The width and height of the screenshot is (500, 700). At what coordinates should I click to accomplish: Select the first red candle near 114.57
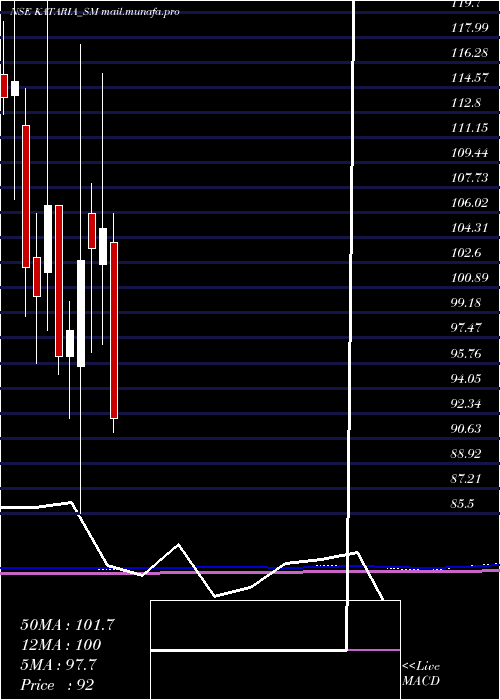pos(4,86)
